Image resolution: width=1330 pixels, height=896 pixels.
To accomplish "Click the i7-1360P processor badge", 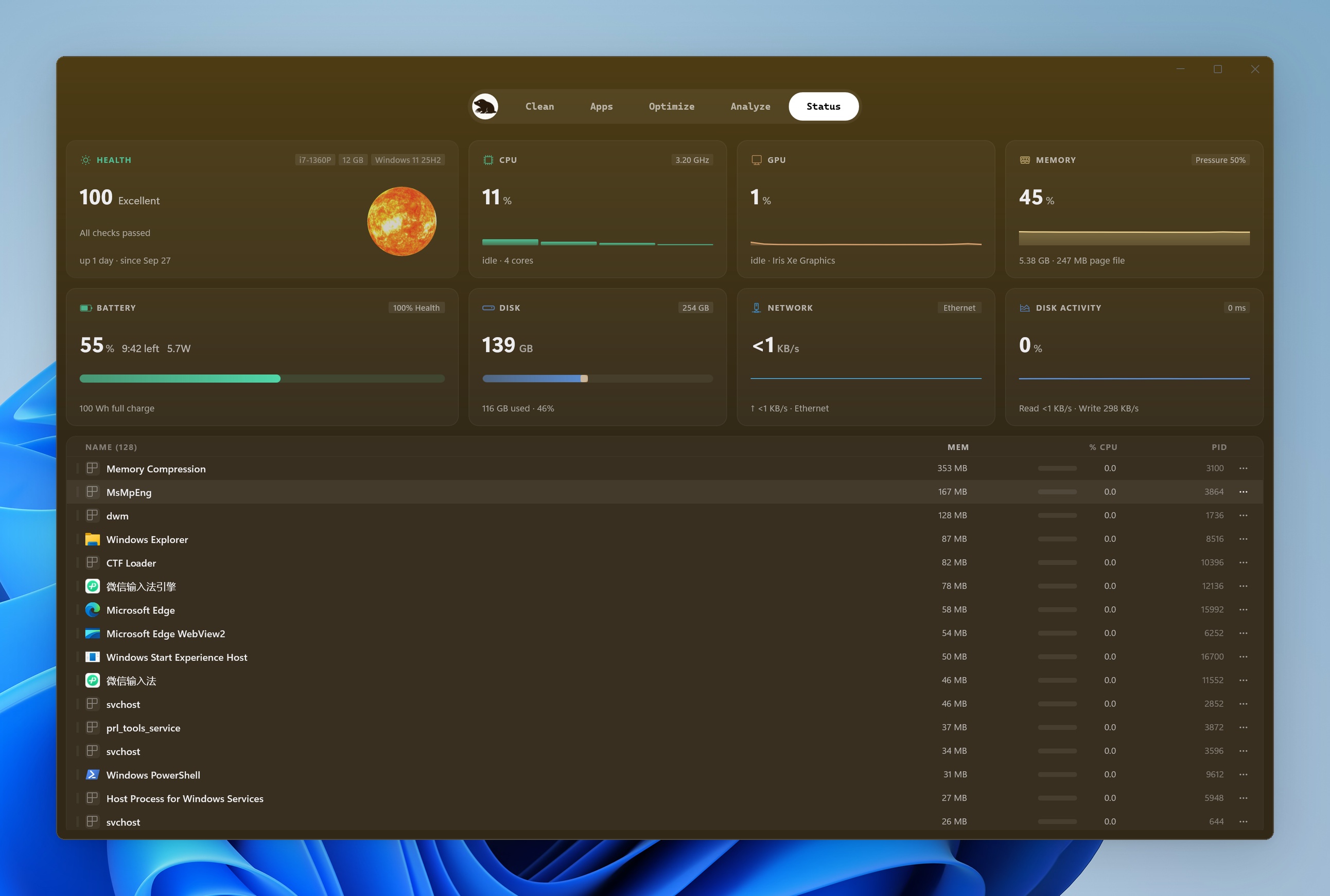I will click(x=315, y=160).
